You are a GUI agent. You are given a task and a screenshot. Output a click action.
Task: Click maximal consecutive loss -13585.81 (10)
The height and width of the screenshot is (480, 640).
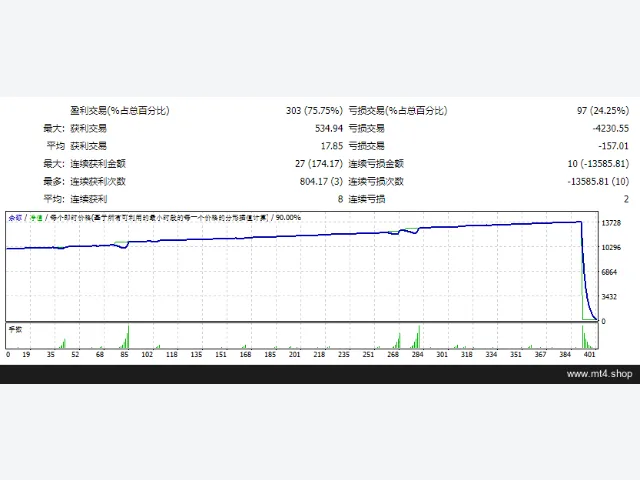tap(598, 181)
